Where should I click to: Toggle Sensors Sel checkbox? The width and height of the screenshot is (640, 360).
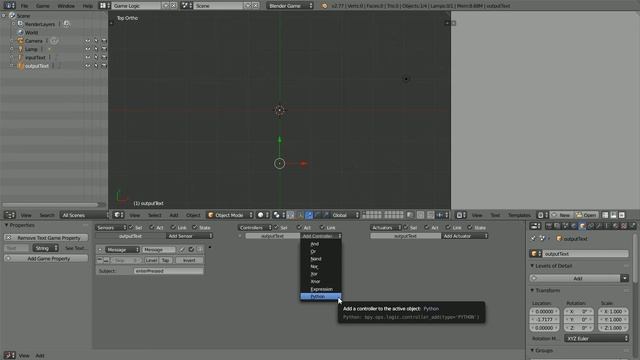click(131, 227)
